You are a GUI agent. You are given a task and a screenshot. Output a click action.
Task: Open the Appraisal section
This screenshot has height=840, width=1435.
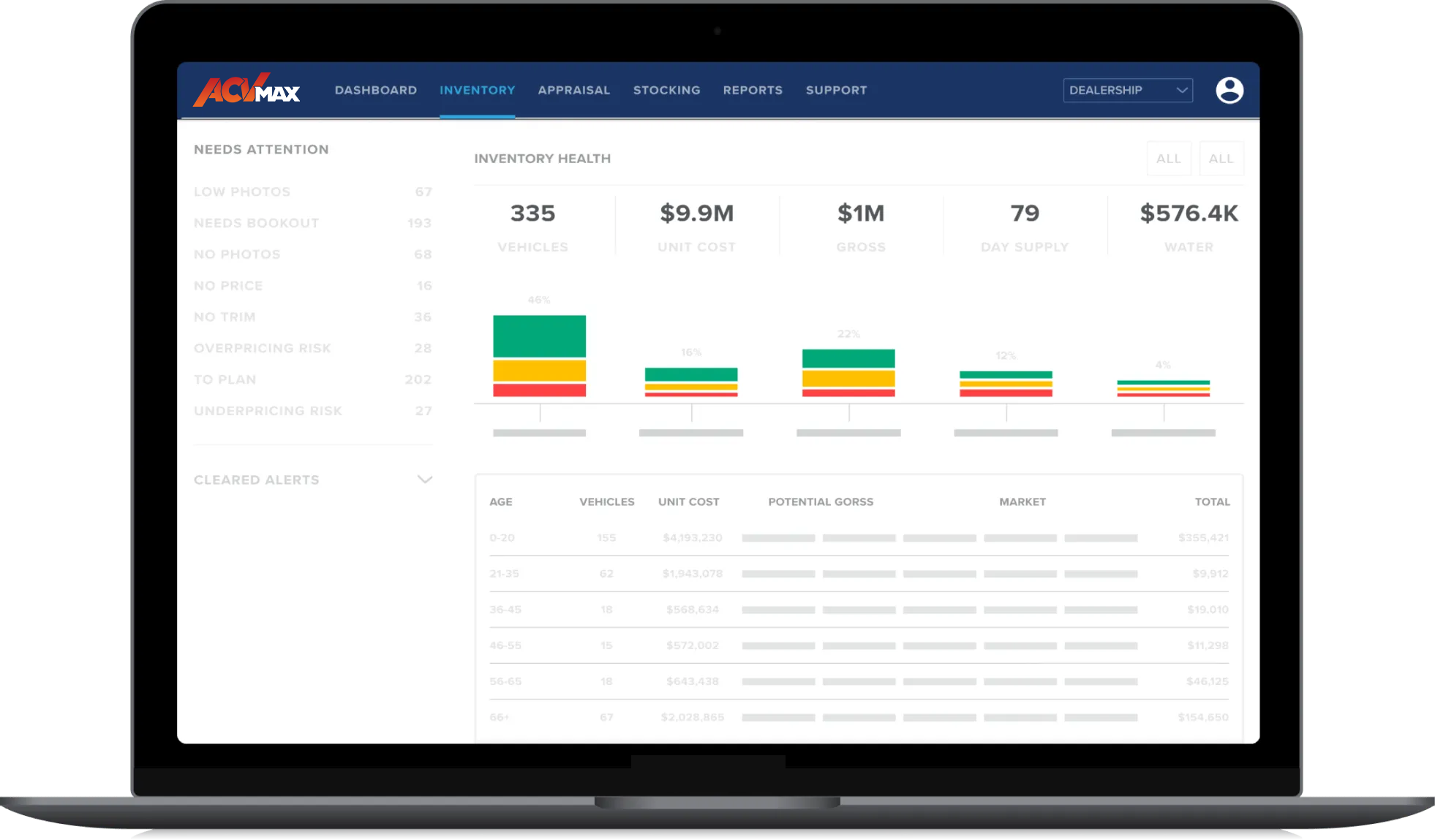[x=573, y=90]
